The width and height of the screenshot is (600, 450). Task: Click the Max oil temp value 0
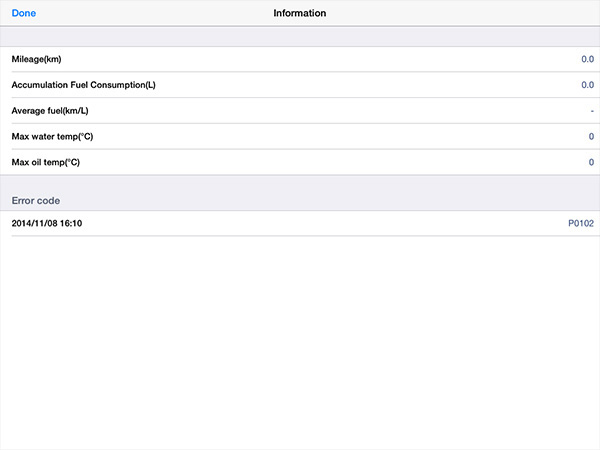tap(591, 162)
